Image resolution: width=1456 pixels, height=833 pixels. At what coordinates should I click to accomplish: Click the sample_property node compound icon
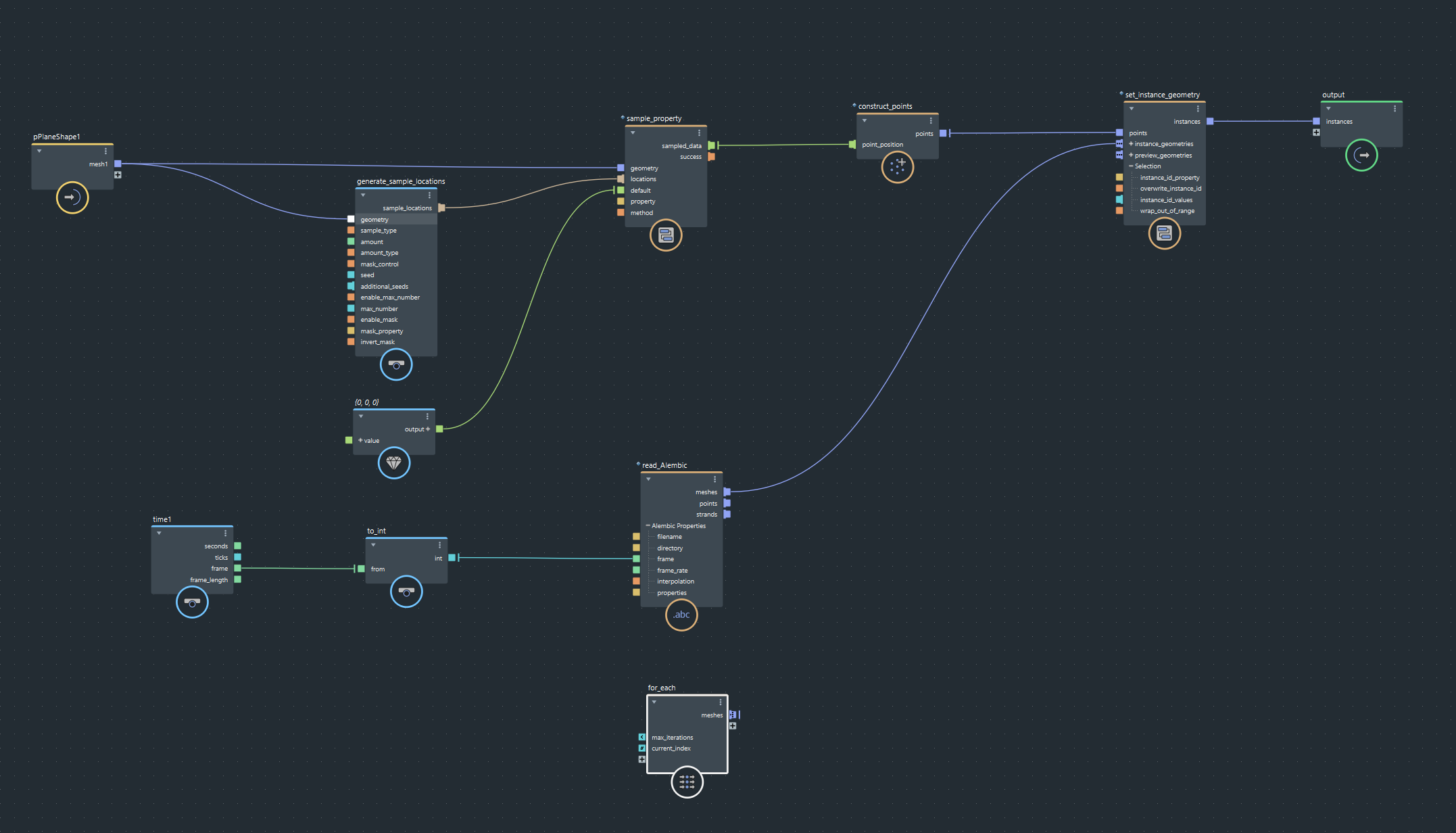pyautogui.click(x=666, y=235)
